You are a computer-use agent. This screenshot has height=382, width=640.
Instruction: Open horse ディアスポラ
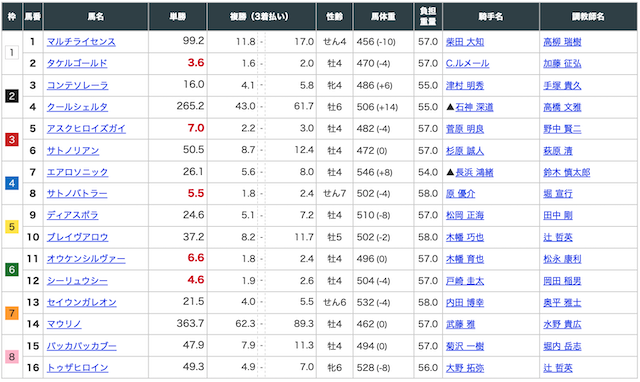[73, 215]
